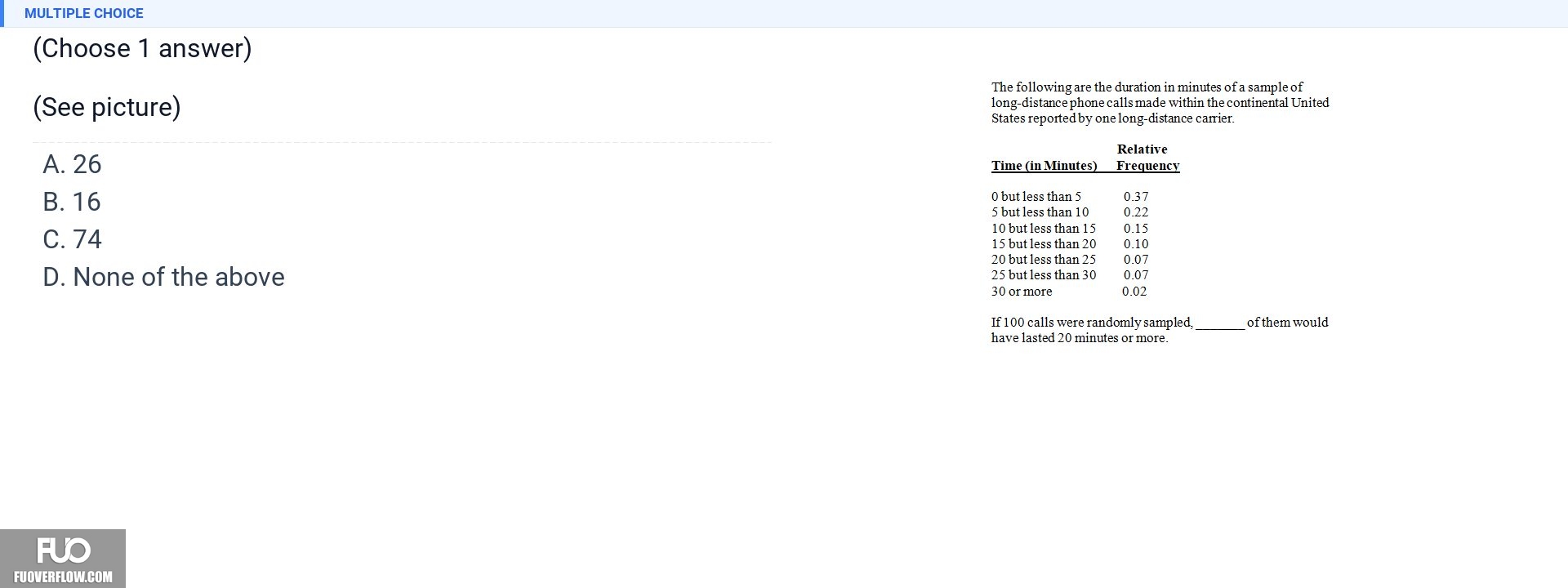Click the MULTIPLE CHOICE header label

click(84, 13)
